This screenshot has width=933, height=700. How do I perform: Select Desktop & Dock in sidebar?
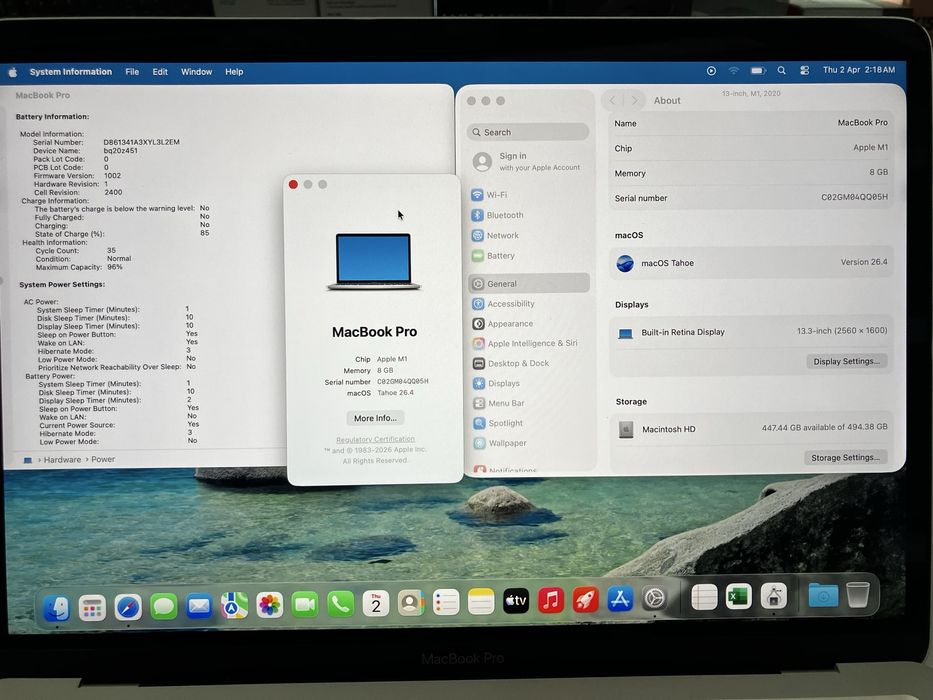pyautogui.click(x=529, y=363)
